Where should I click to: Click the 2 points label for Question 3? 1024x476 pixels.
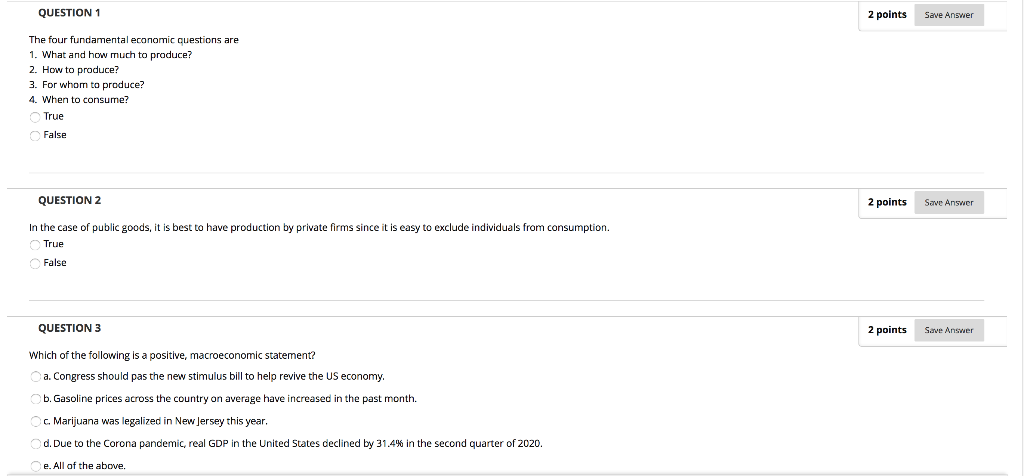pos(887,330)
